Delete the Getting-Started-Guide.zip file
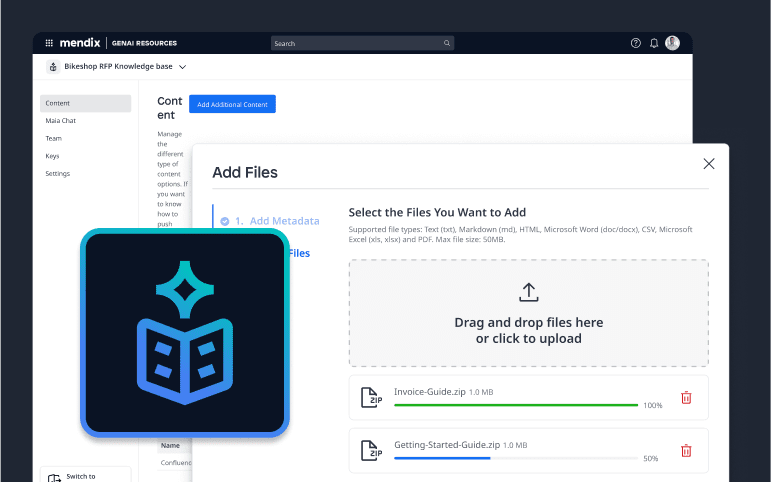 click(x=686, y=451)
